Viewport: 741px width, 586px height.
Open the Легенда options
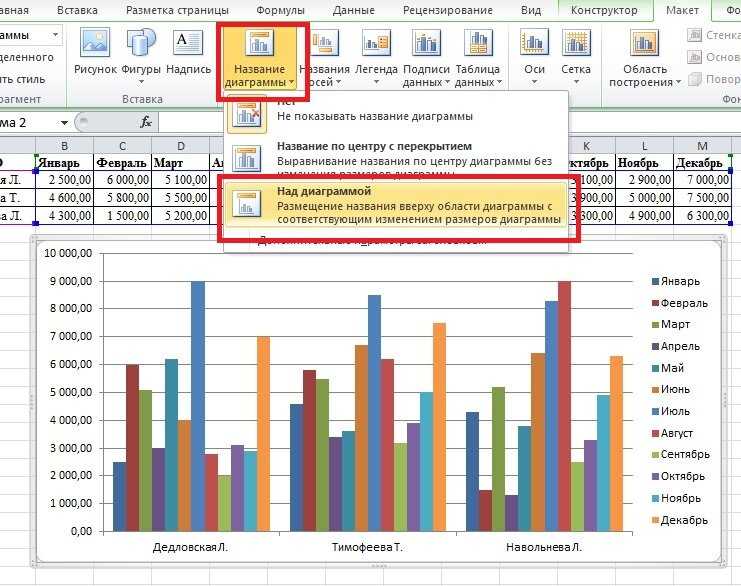[376, 57]
